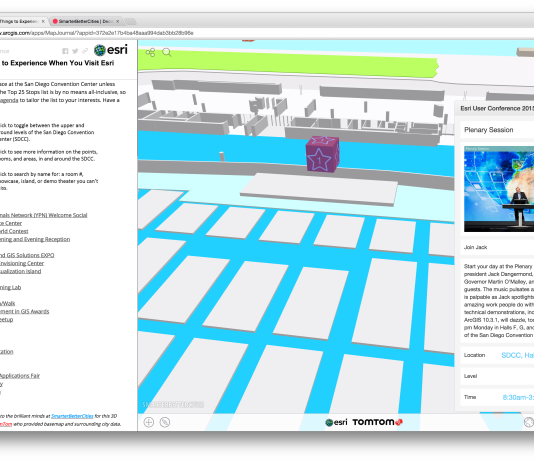Click the Plenary Session photo thumbnail

tap(499, 189)
